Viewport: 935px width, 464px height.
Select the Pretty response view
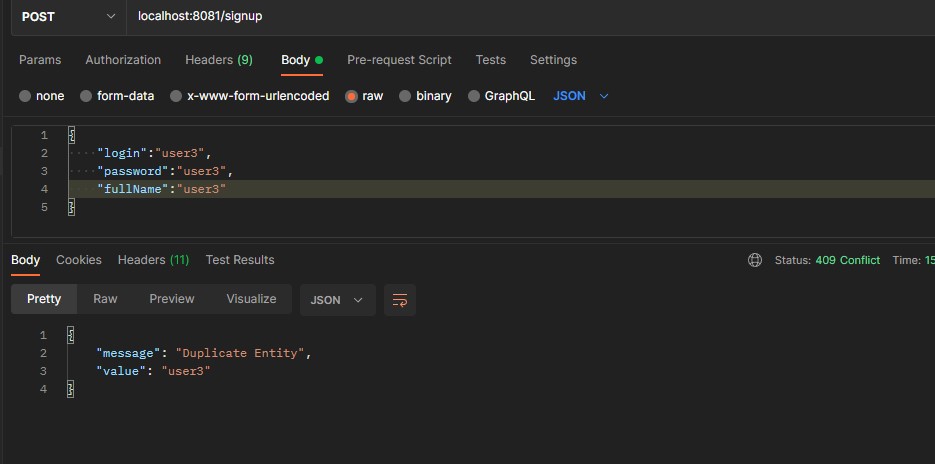(x=44, y=299)
